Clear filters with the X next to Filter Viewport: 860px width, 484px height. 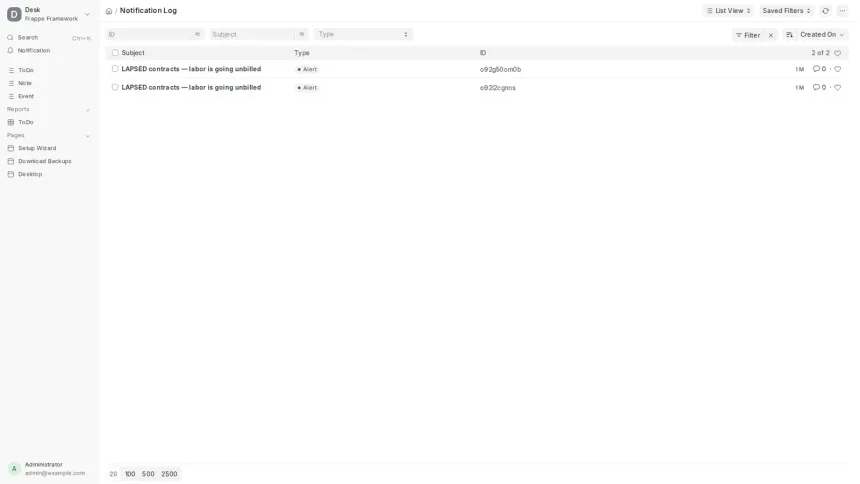coord(771,35)
